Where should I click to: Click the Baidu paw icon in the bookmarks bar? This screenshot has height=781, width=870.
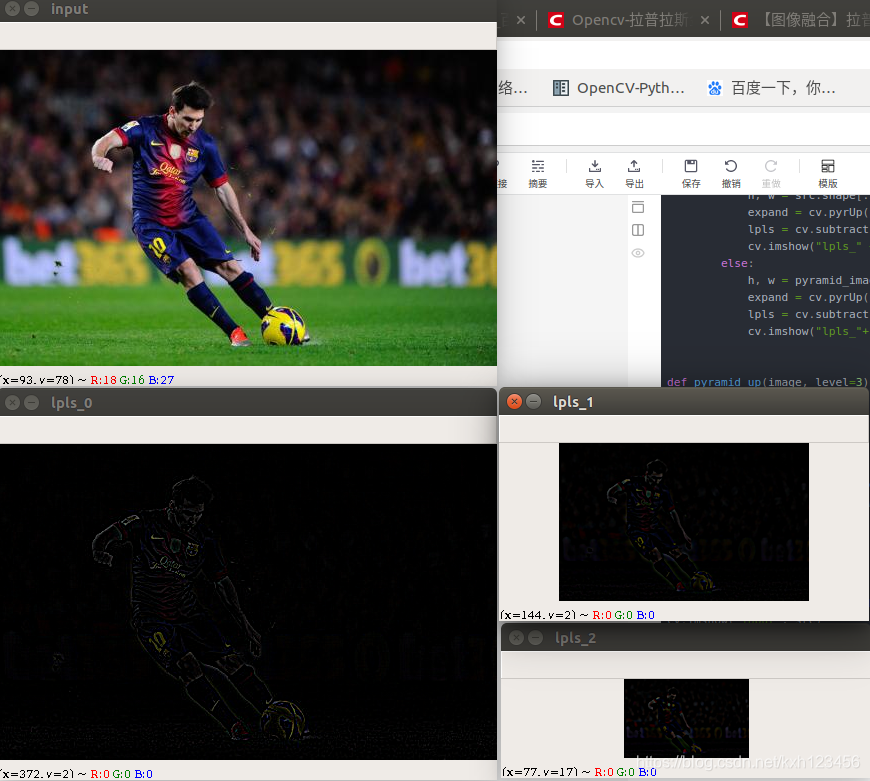714,87
